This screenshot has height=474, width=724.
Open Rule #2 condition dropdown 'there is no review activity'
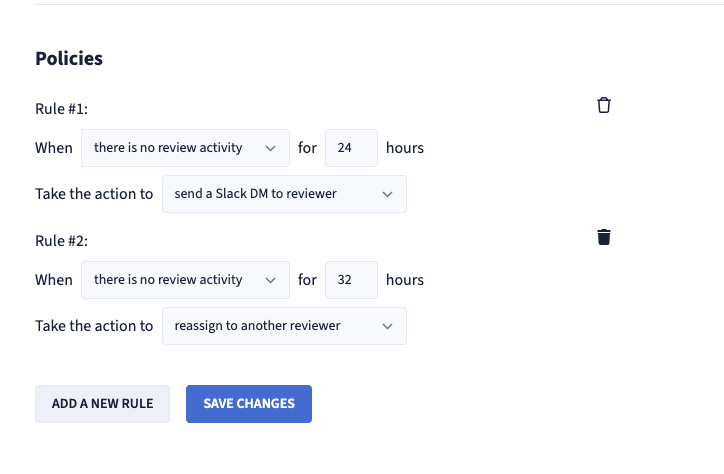pyautogui.click(x=185, y=280)
